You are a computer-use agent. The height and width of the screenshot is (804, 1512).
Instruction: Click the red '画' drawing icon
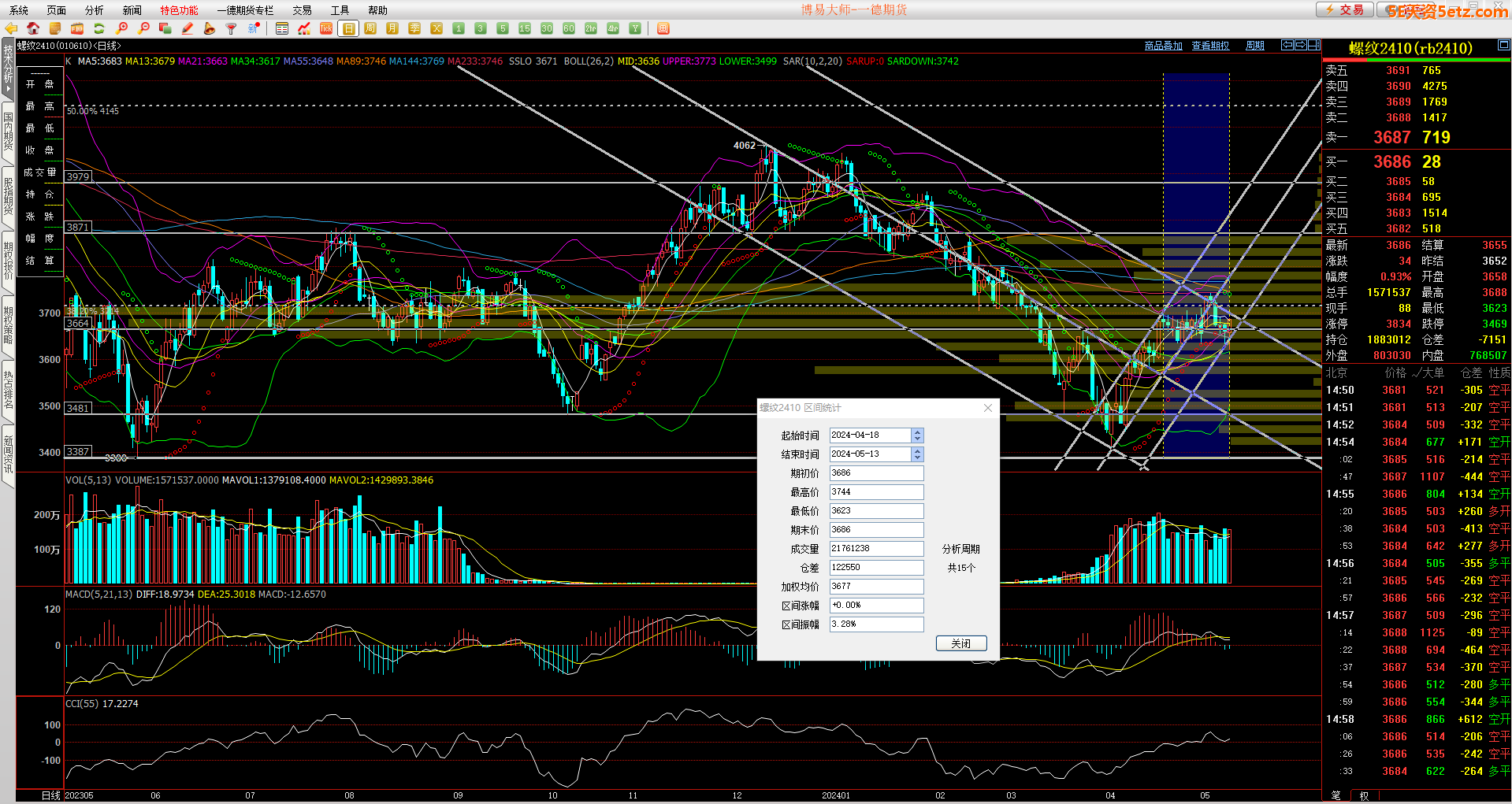pos(663,28)
